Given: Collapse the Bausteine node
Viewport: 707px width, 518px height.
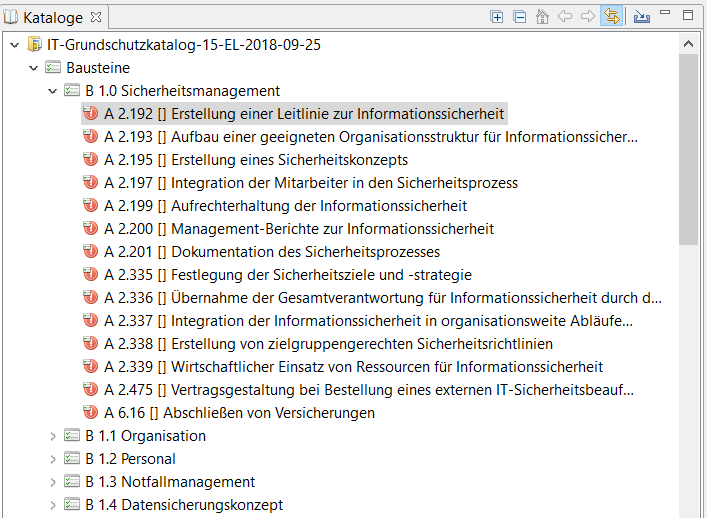Looking at the screenshot, I should pos(34,68).
